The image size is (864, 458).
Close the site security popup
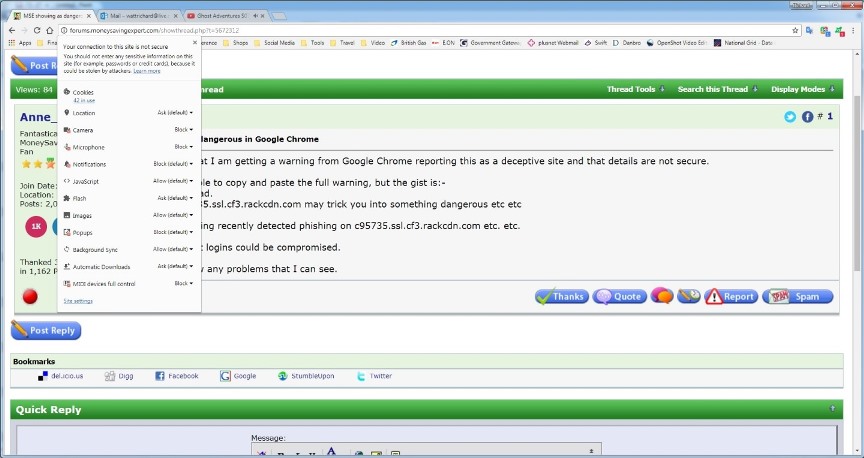tap(195, 42)
